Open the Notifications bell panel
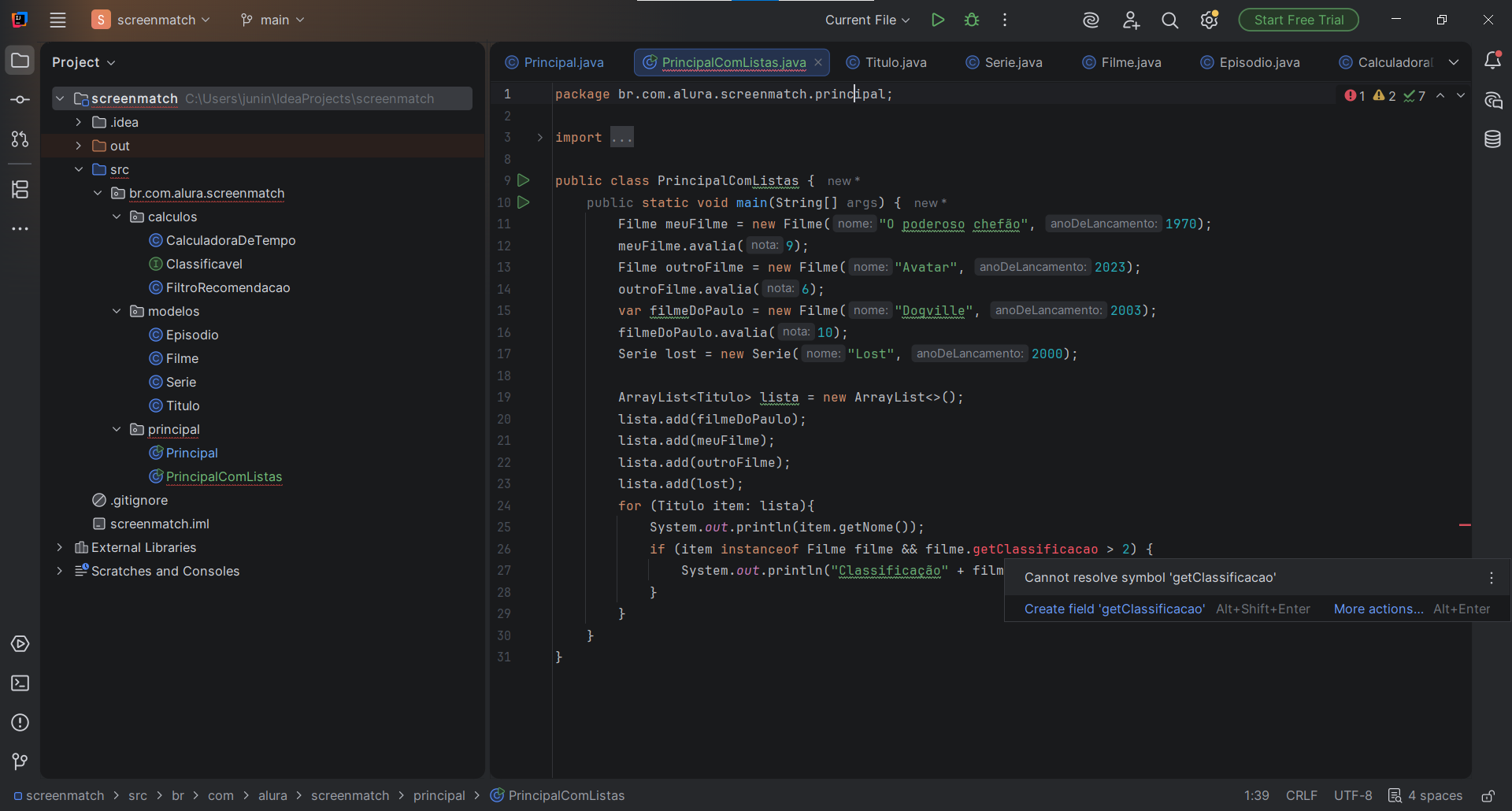Viewport: 1512px width, 811px height. pyautogui.click(x=1492, y=61)
